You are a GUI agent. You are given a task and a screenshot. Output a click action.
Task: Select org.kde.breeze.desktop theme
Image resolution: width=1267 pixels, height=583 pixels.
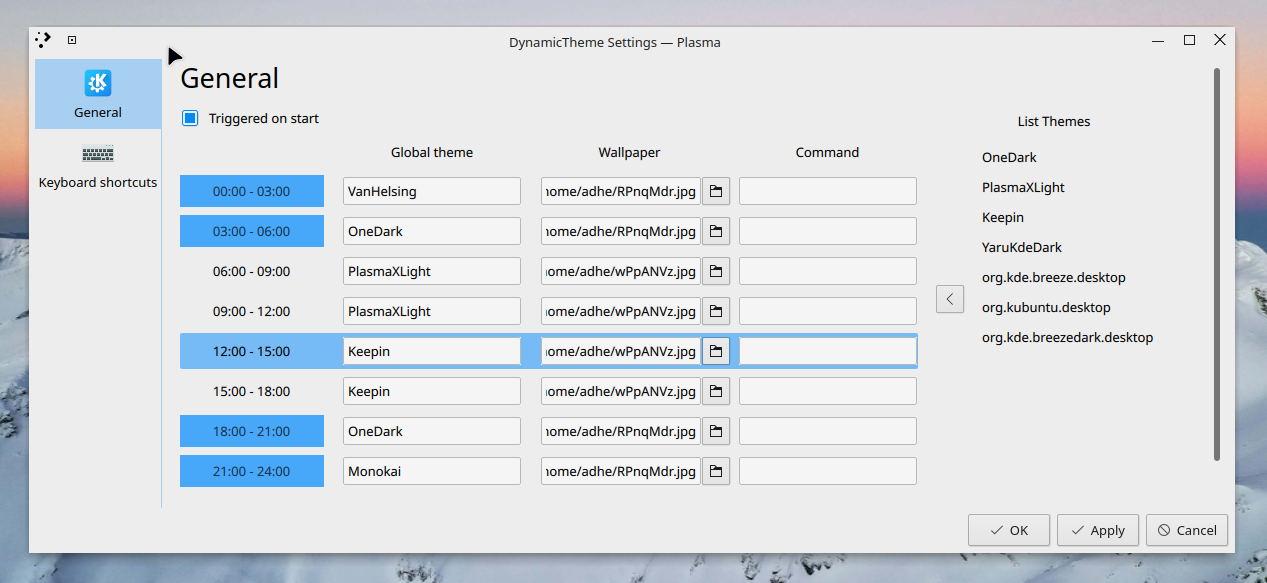[x=1054, y=277]
